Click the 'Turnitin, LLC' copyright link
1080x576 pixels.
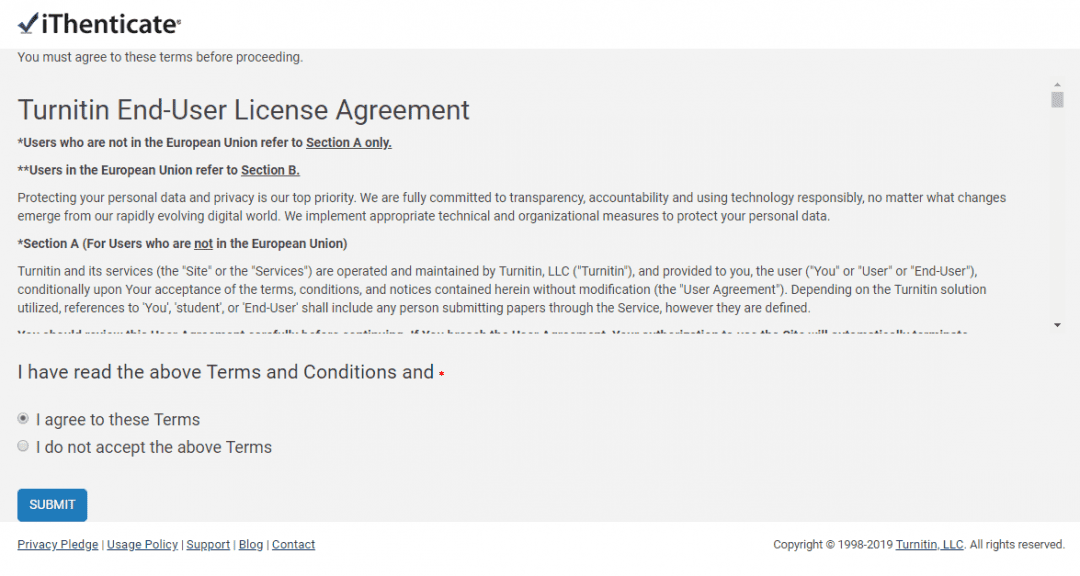click(x=929, y=544)
